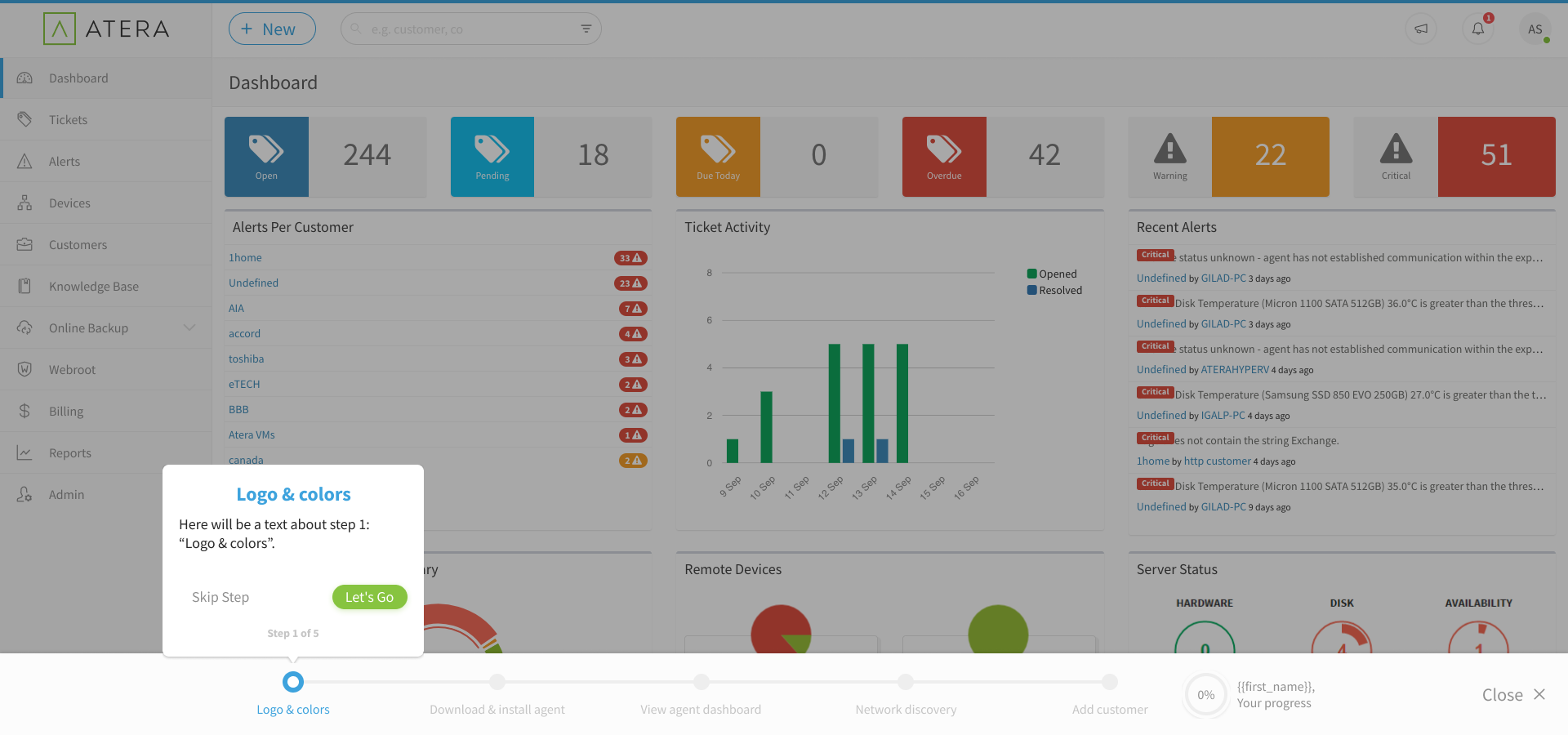Screen dimensions: 1568x735
Task: Toggle the Resolved legend in Ticket Activity
Action: [x=1054, y=291]
